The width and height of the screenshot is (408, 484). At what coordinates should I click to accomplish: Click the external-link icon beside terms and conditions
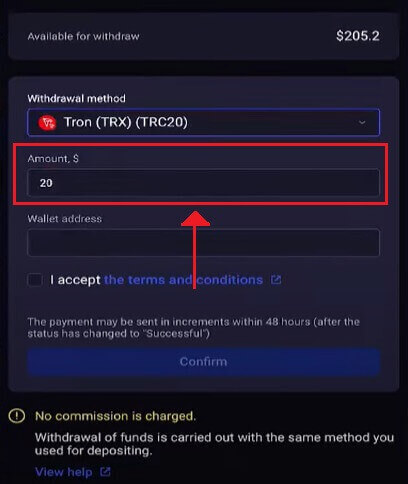tap(276, 280)
